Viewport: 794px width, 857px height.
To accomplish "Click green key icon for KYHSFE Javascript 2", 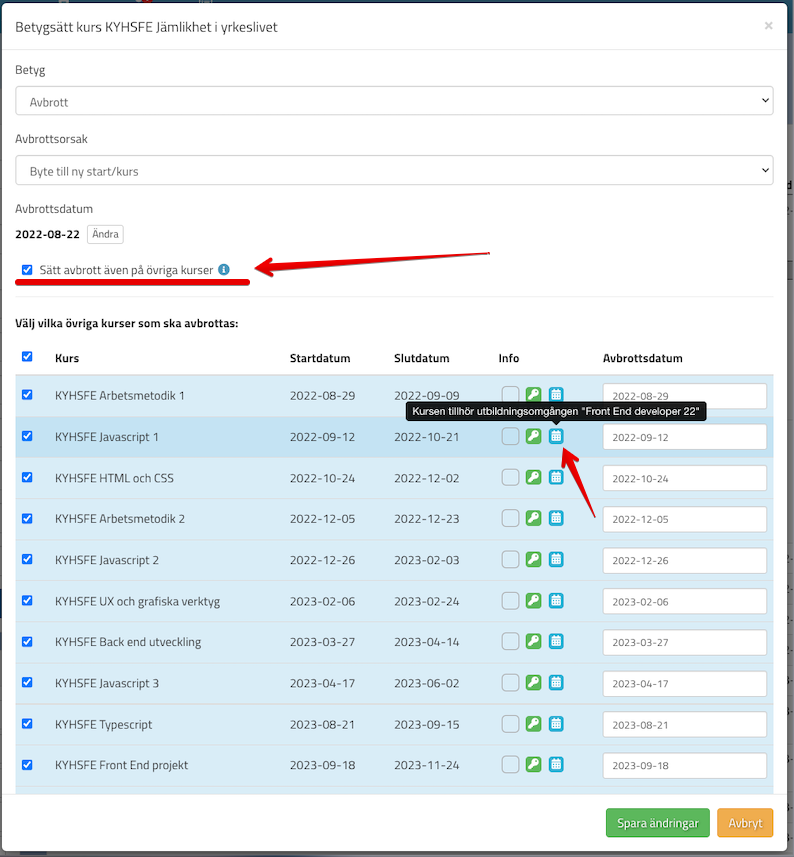I will click(x=533, y=559).
